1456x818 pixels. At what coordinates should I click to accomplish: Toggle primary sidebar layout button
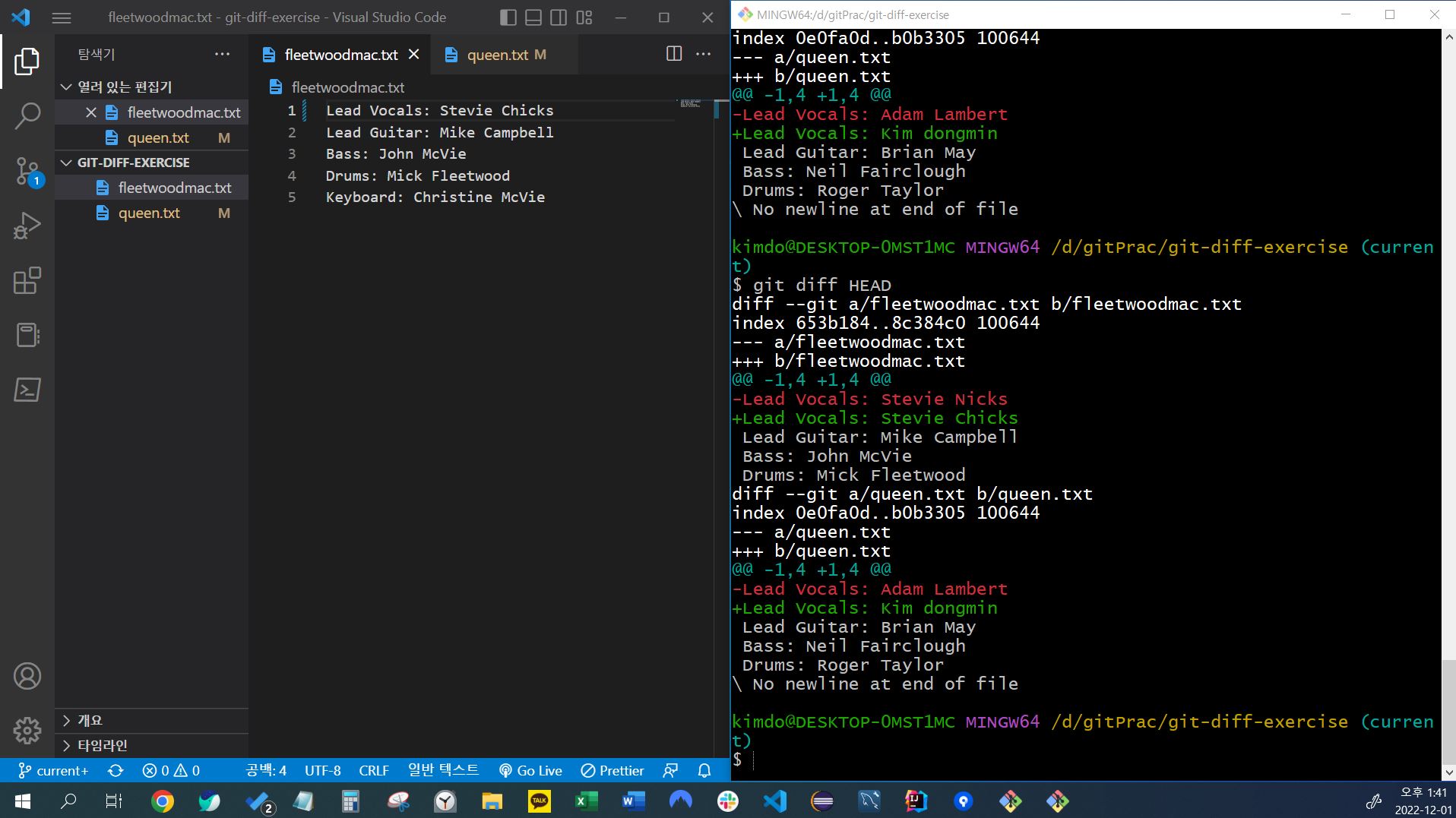point(508,17)
